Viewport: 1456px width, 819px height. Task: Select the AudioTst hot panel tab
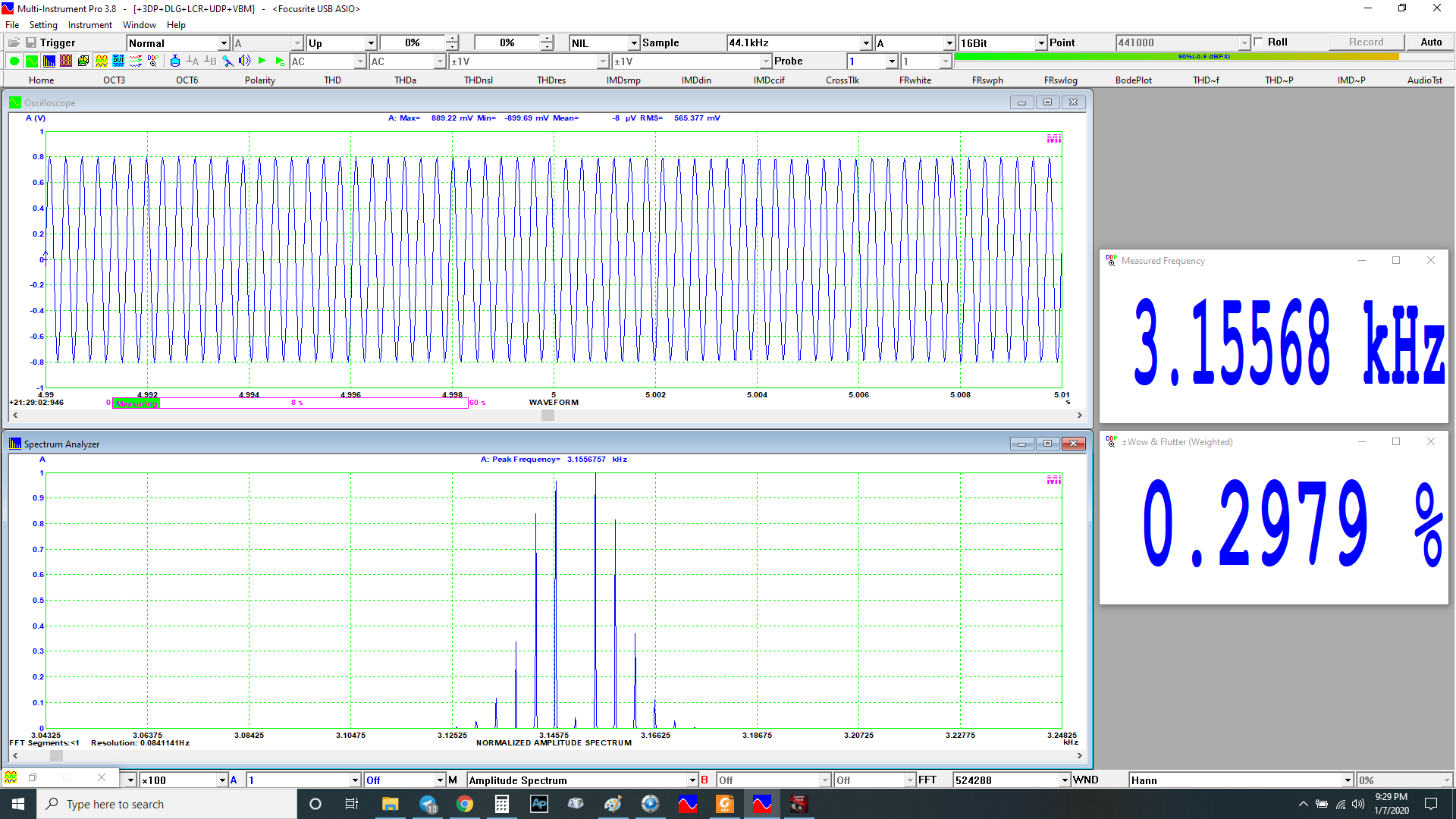click(1425, 80)
